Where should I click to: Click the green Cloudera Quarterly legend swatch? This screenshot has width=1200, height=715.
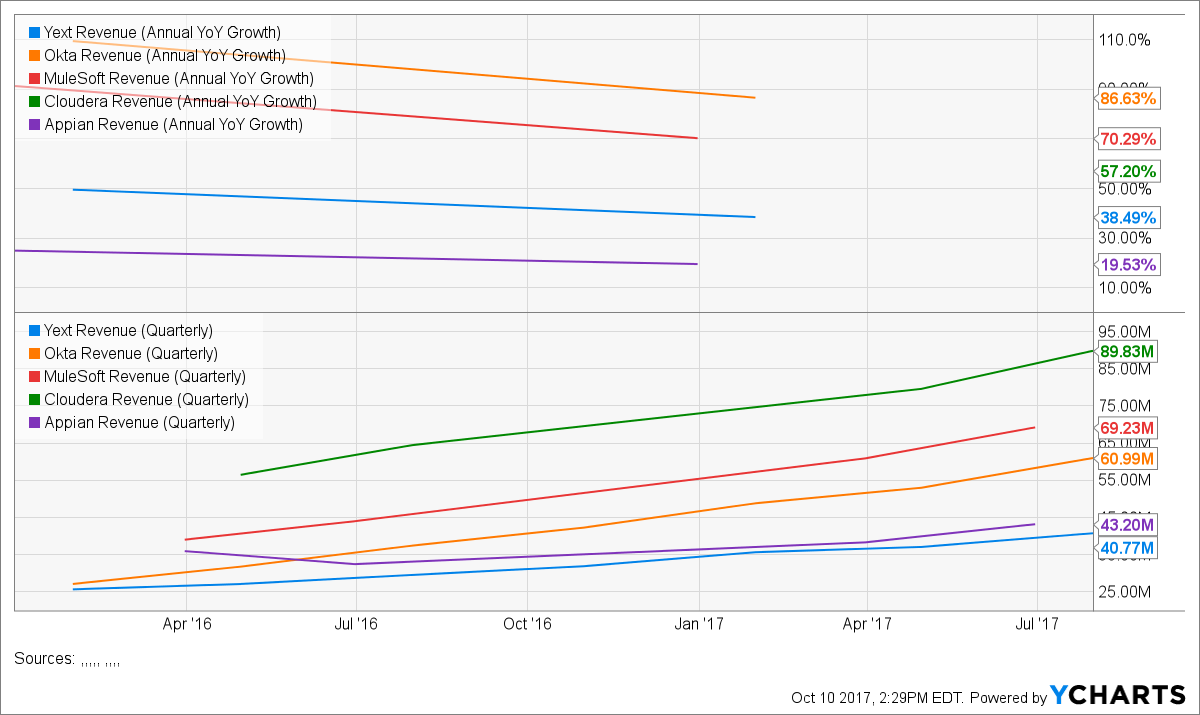[x=35, y=400]
